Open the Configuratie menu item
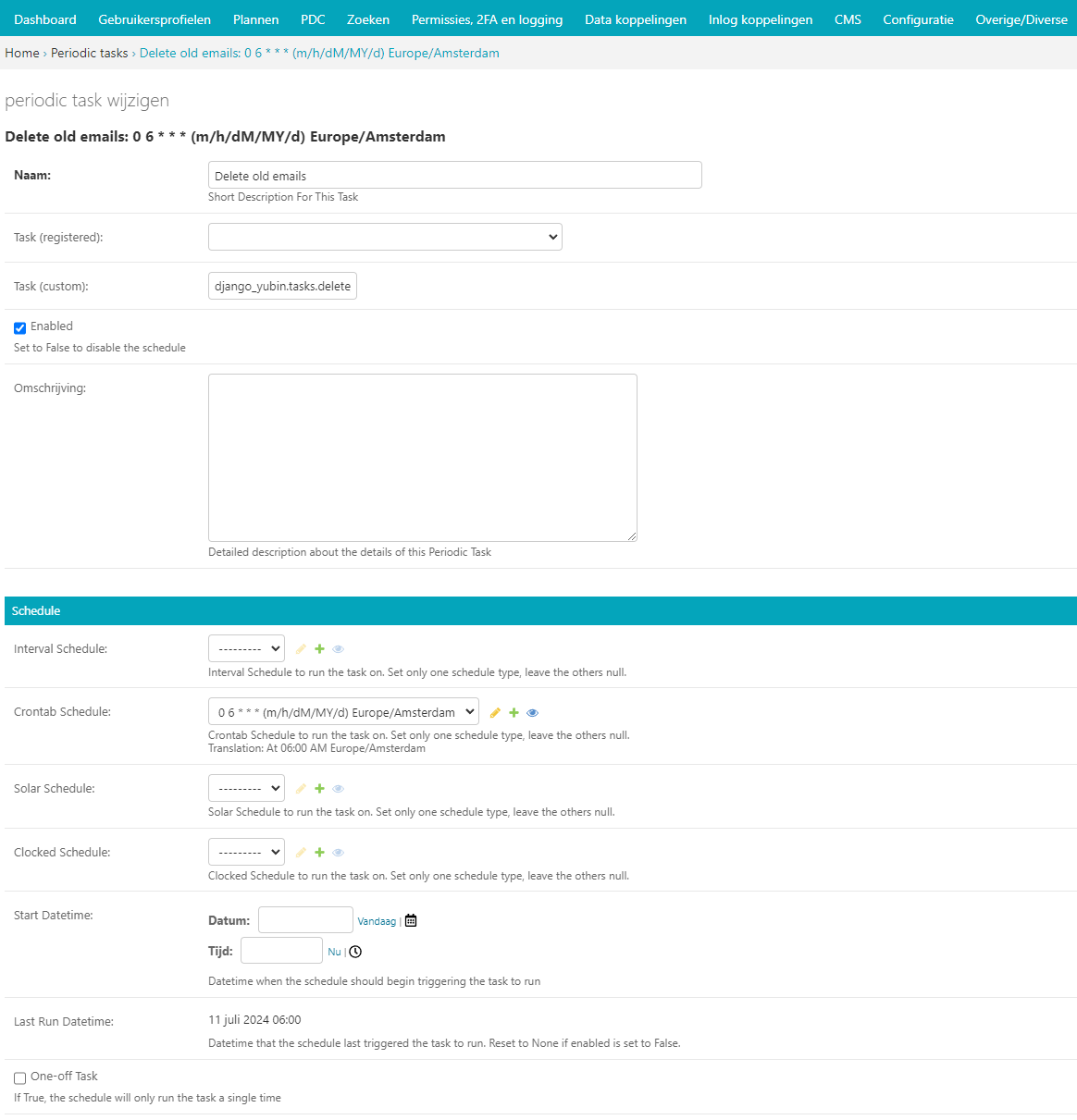Viewport: 1077px width, 1120px height. [918, 19]
